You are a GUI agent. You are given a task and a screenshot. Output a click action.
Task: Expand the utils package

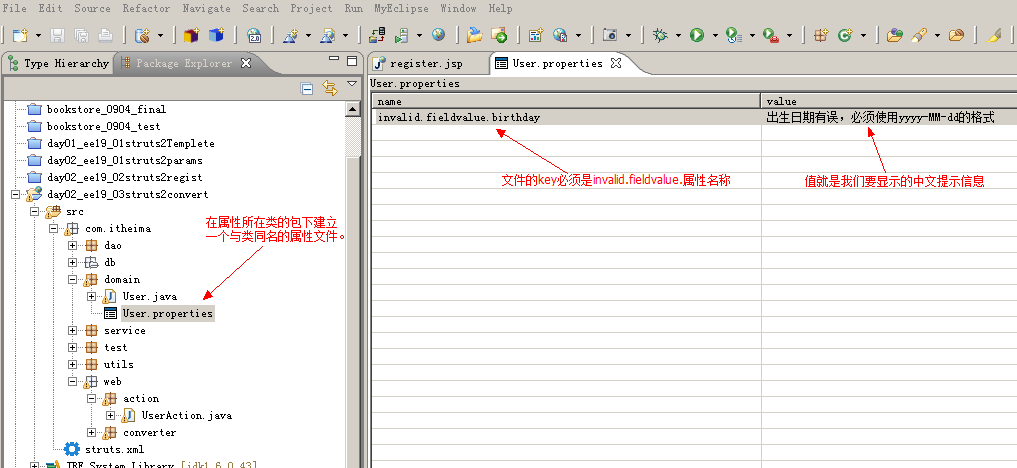(x=73, y=364)
